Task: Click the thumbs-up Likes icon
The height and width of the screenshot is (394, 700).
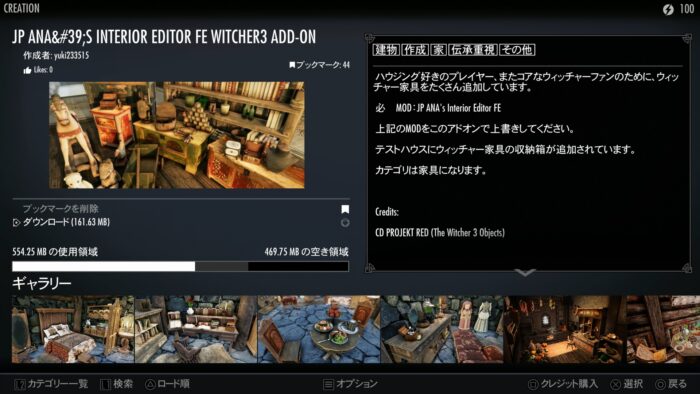Action: (27, 70)
